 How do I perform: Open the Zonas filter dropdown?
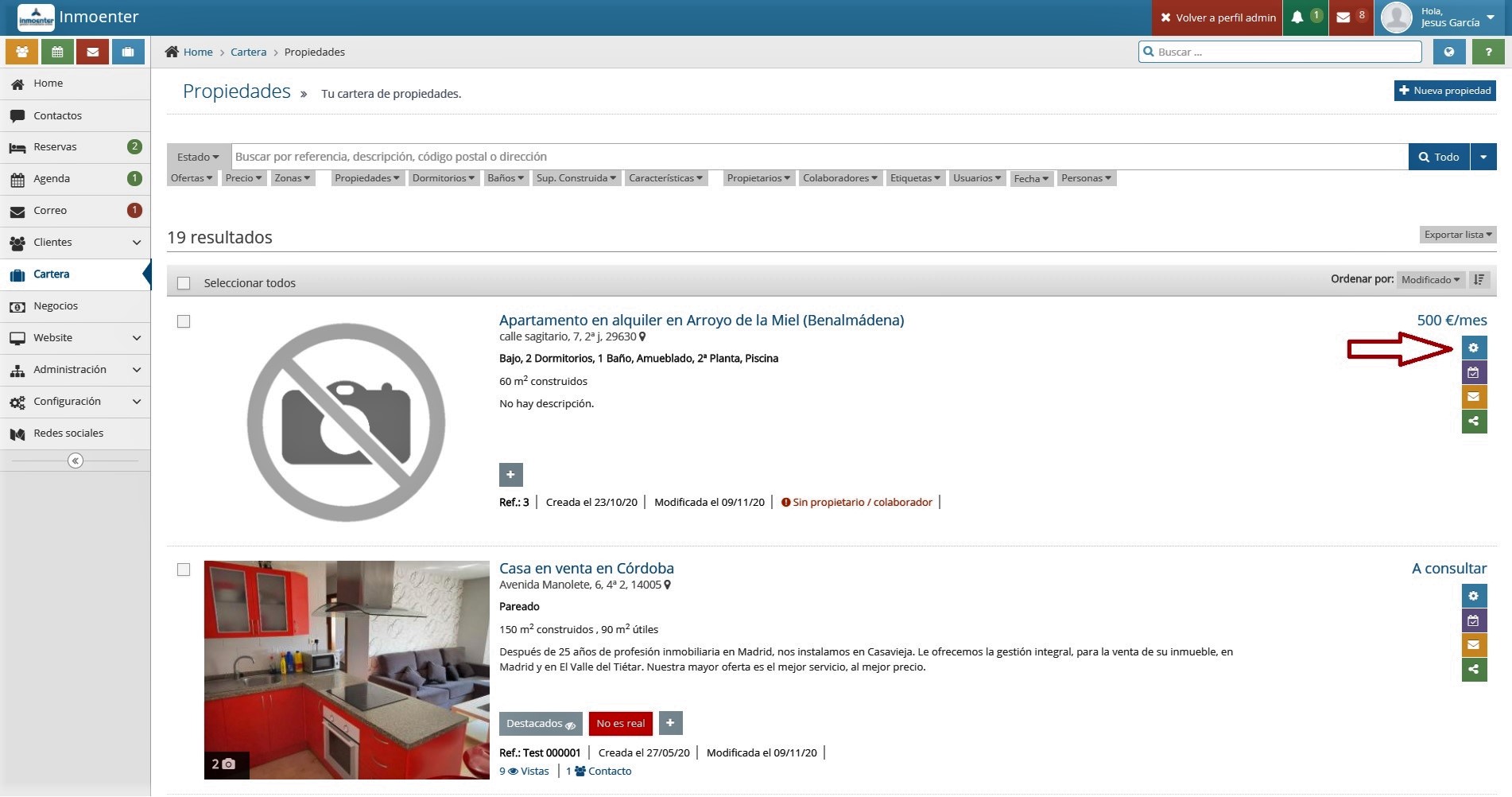293,178
